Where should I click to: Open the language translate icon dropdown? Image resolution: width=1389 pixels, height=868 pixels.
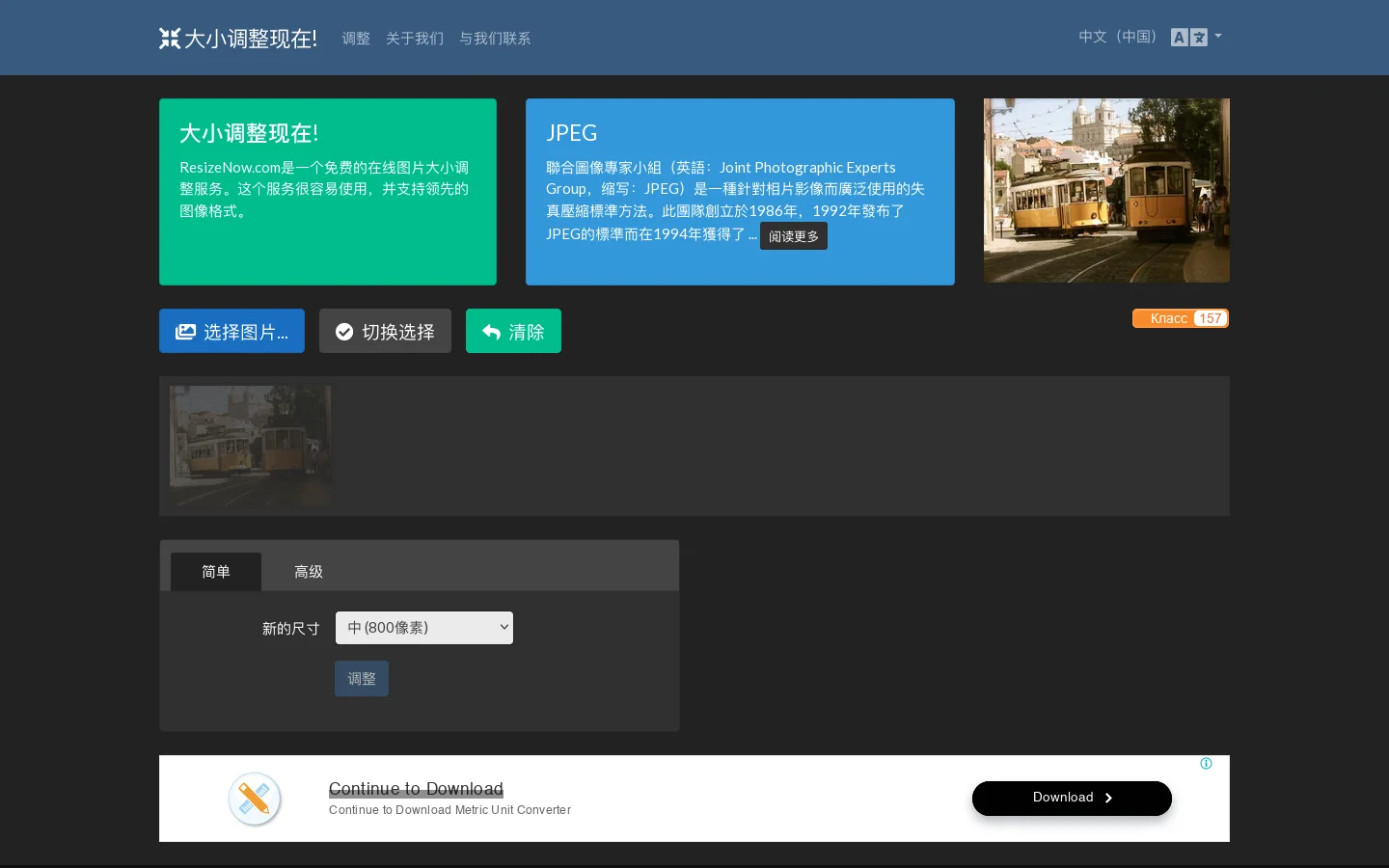pos(1196,38)
